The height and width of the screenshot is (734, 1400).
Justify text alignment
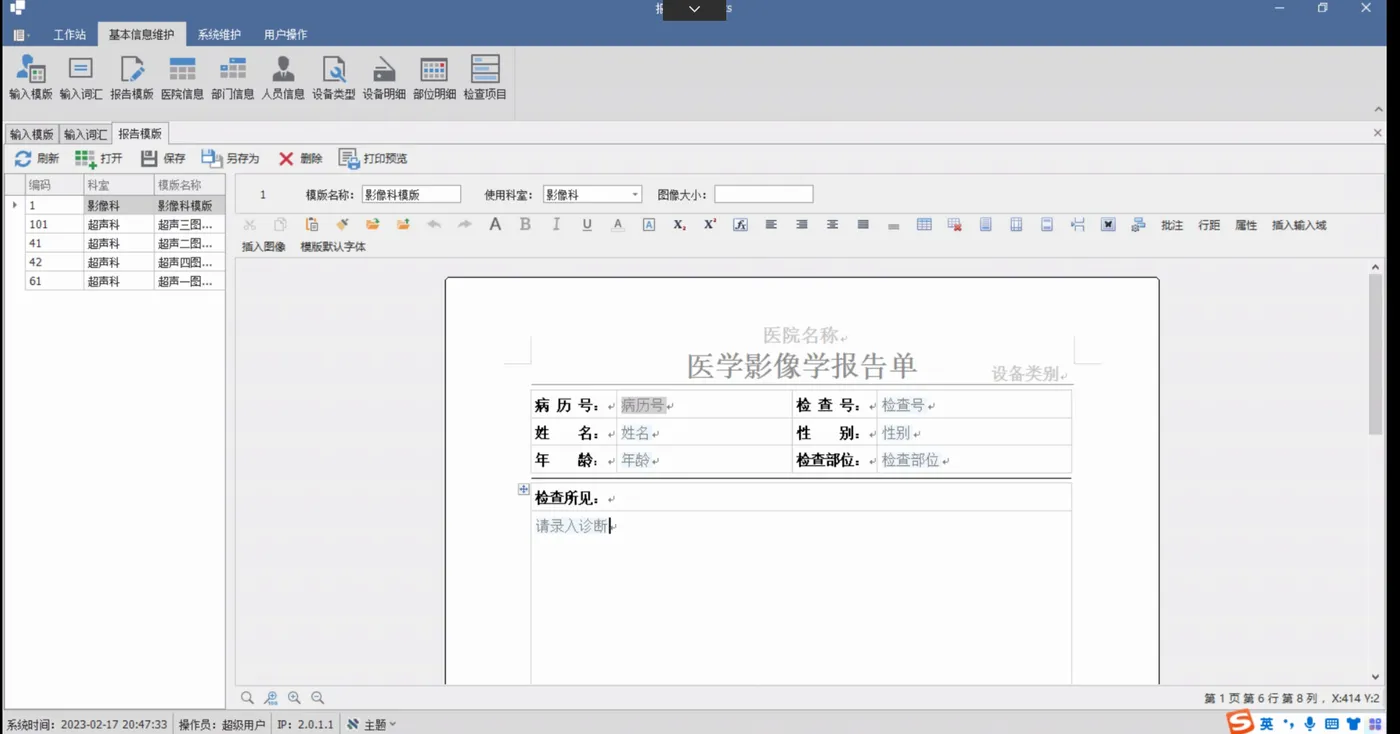pyautogui.click(x=863, y=225)
